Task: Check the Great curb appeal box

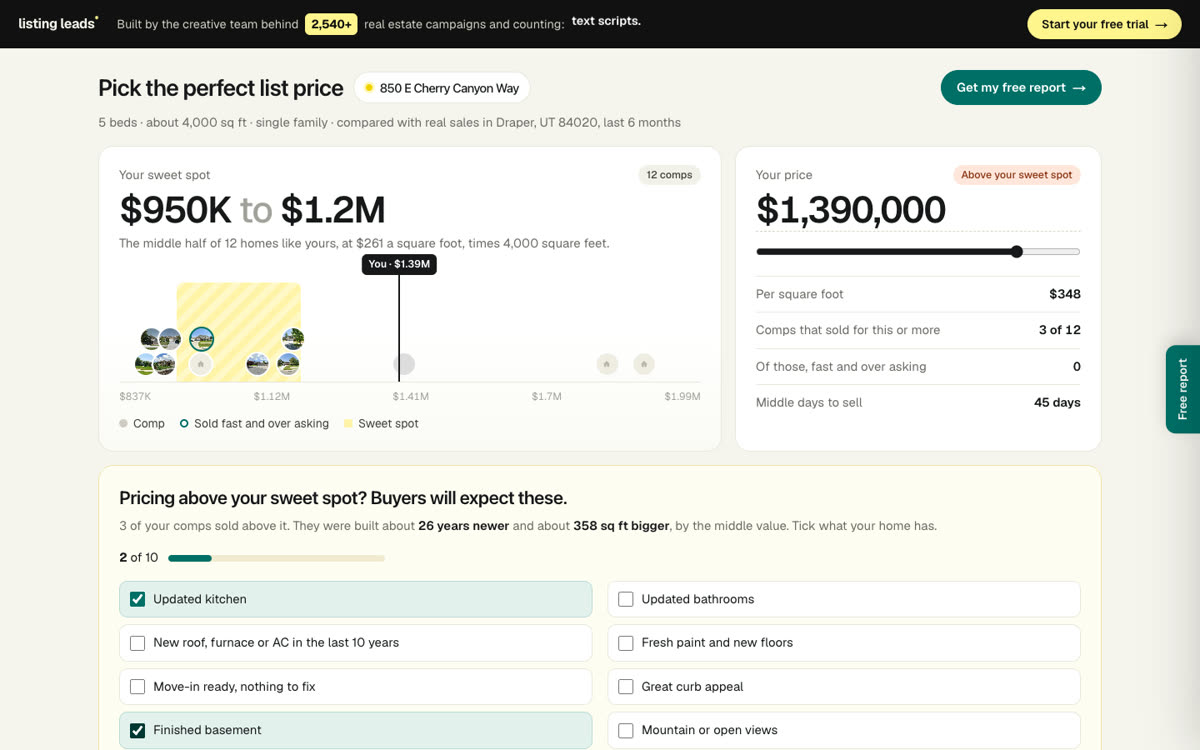Action: pos(626,687)
